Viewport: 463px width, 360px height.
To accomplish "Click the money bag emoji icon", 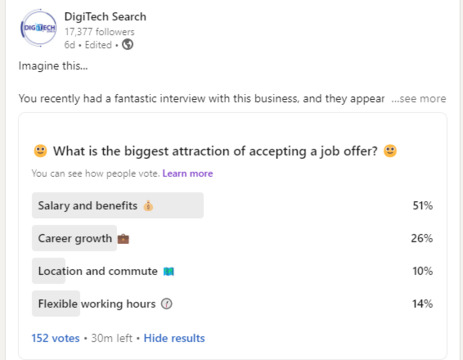I will pyautogui.click(x=148, y=206).
